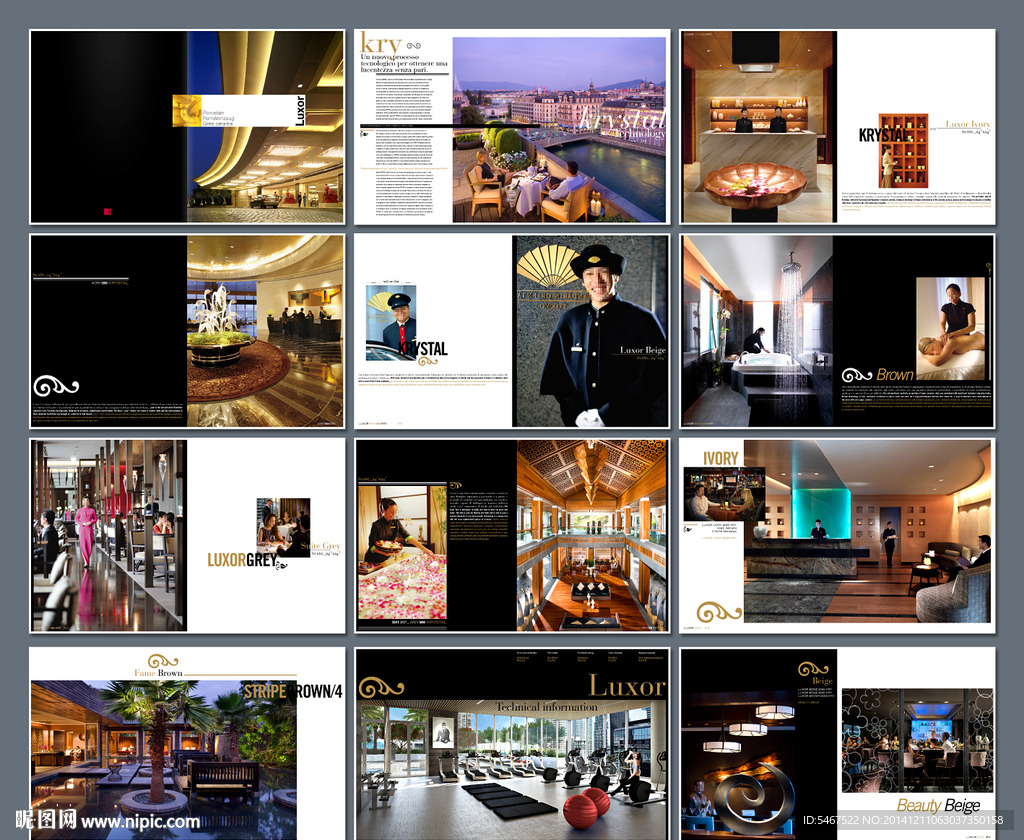Click the vertical 'Luxor' label on cover
Viewport: 1024px width, 840px height.
point(300,110)
